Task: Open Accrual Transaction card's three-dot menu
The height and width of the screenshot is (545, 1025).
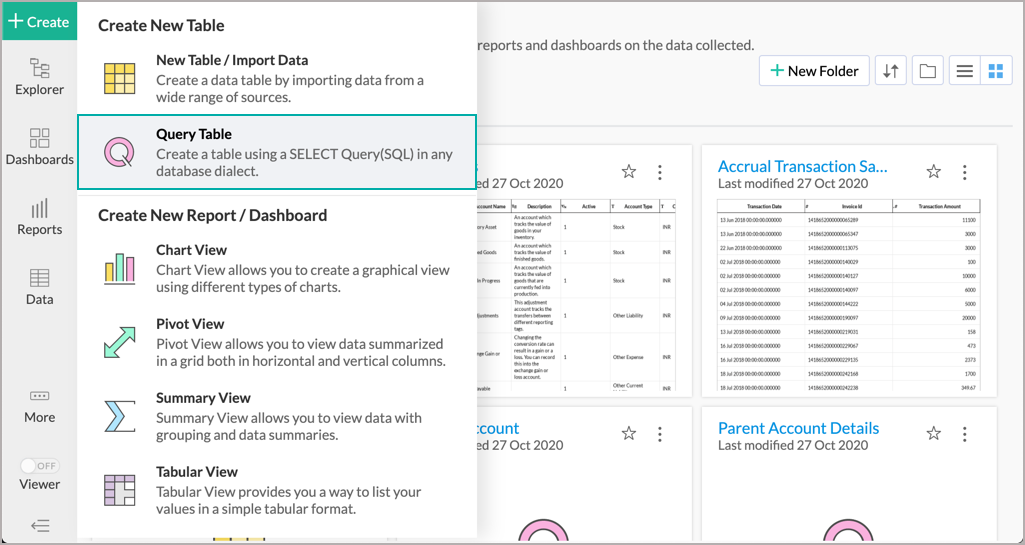Action: pos(964,172)
